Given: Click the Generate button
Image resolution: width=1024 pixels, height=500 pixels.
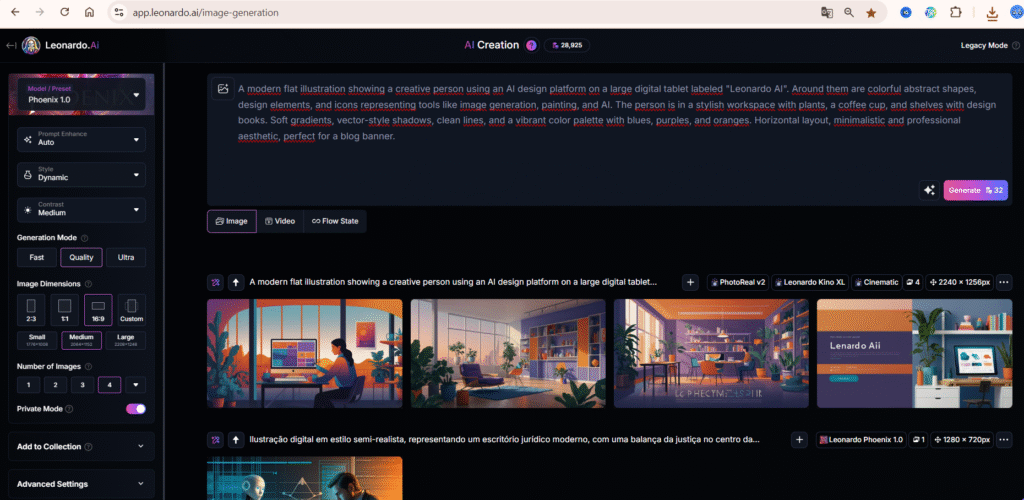Looking at the screenshot, I should [x=975, y=190].
